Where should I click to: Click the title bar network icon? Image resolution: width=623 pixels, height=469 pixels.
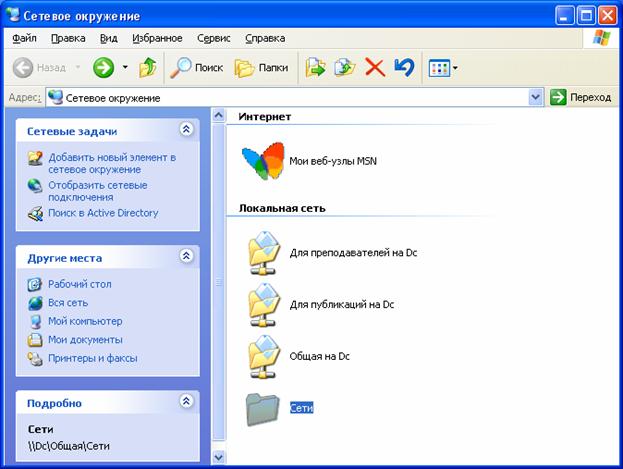coord(13,15)
